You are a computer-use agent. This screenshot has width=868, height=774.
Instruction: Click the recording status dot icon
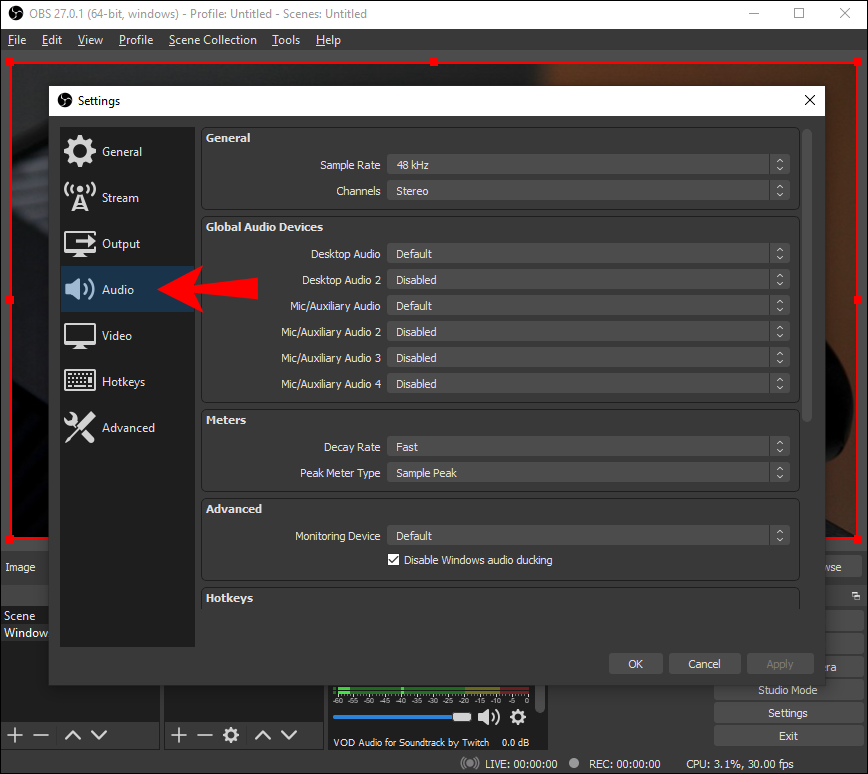click(x=574, y=763)
